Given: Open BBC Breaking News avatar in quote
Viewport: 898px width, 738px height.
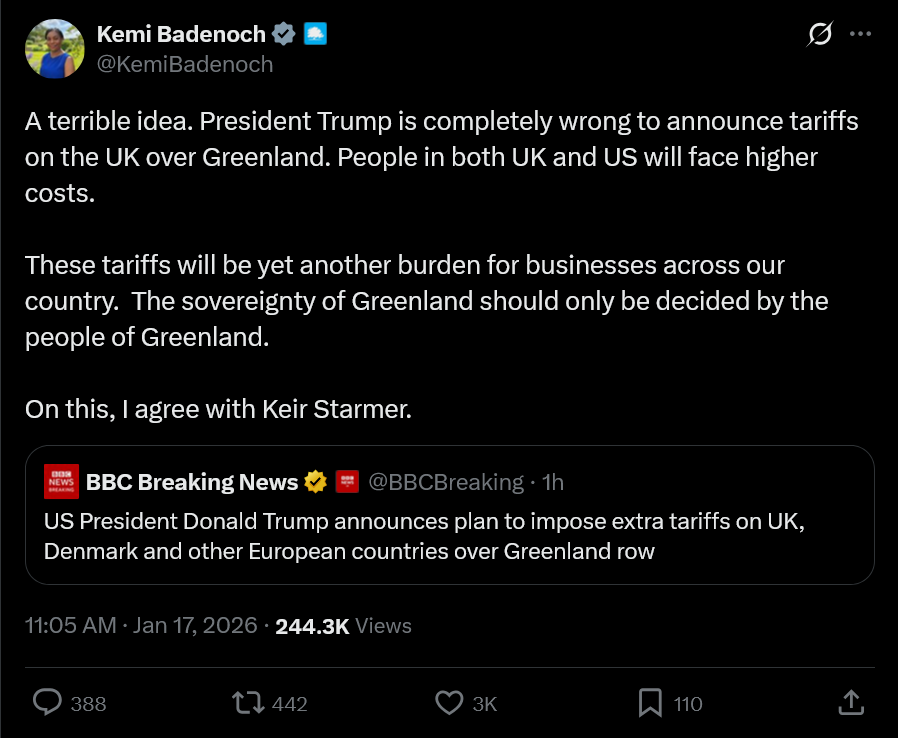Looking at the screenshot, I should [62, 482].
